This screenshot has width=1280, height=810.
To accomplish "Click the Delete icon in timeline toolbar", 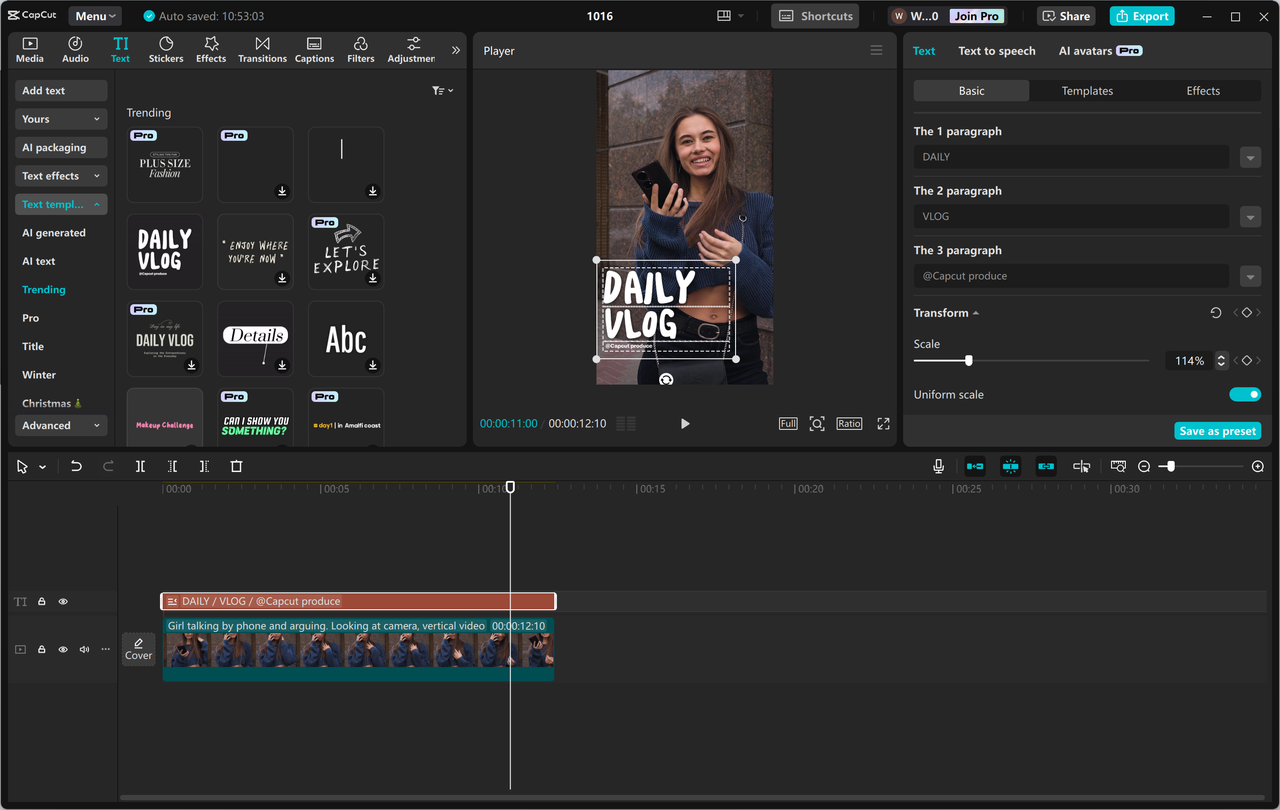I will [236, 465].
